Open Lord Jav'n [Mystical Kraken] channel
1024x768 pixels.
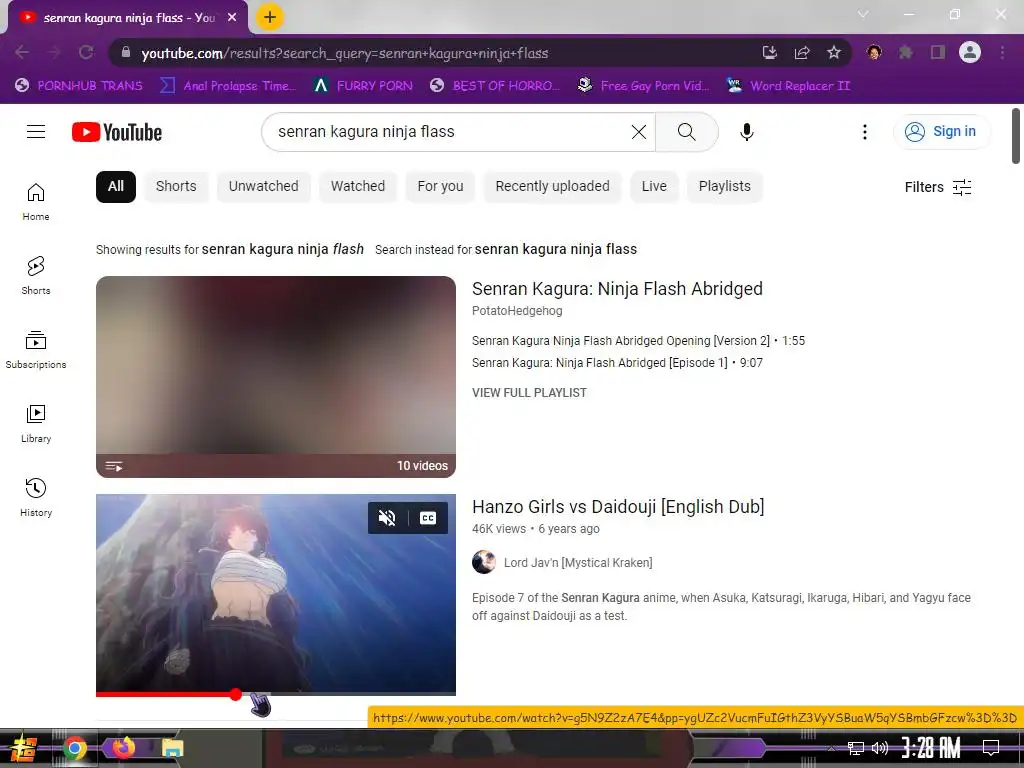(x=578, y=563)
